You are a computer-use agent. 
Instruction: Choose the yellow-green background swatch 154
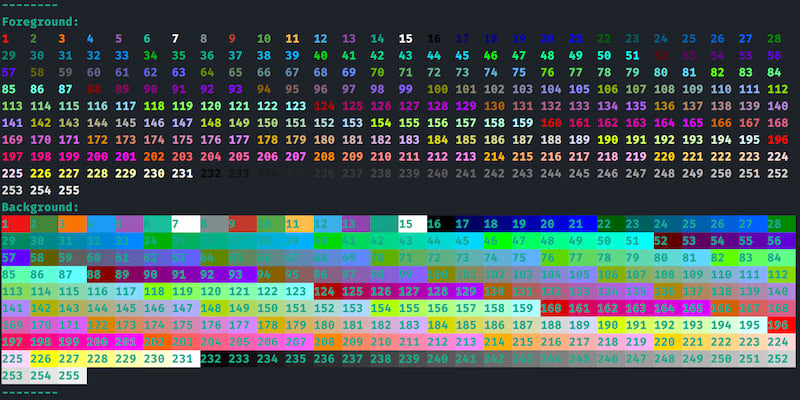coord(384,308)
